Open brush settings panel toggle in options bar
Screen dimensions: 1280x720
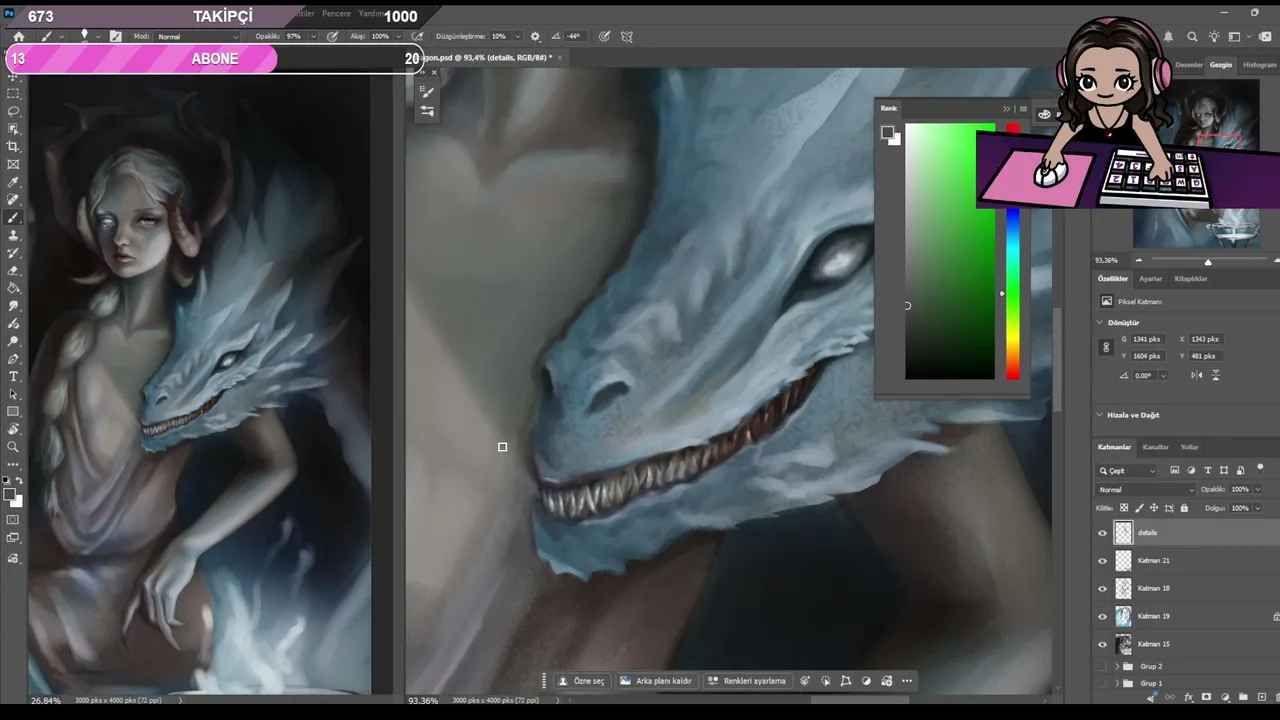click(x=116, y=36)
